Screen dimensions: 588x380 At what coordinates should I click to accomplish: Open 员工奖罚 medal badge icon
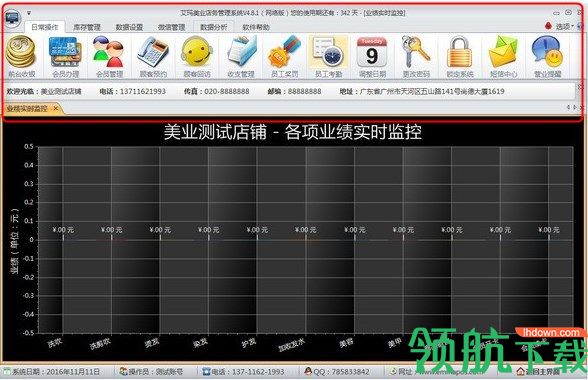click(x=285, y=57)
